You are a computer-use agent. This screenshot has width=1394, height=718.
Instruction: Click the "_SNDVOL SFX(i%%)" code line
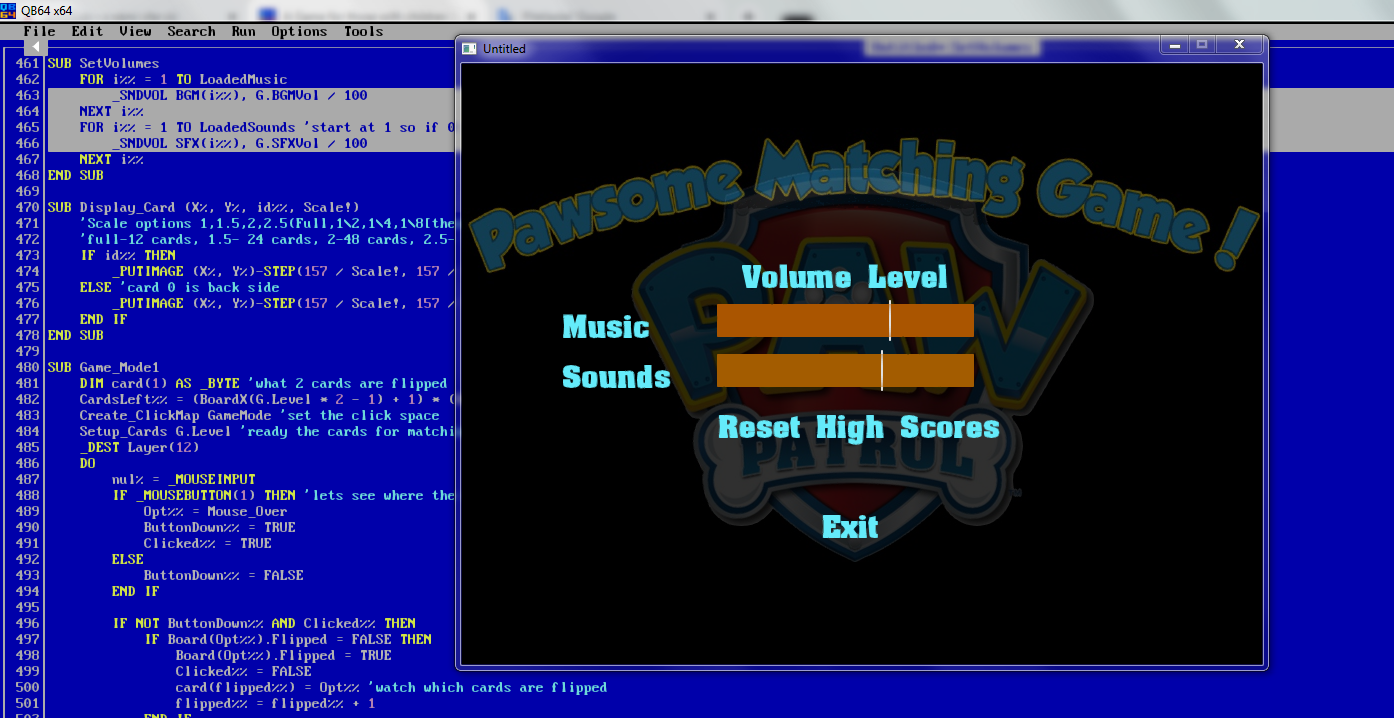coord(239,143)
